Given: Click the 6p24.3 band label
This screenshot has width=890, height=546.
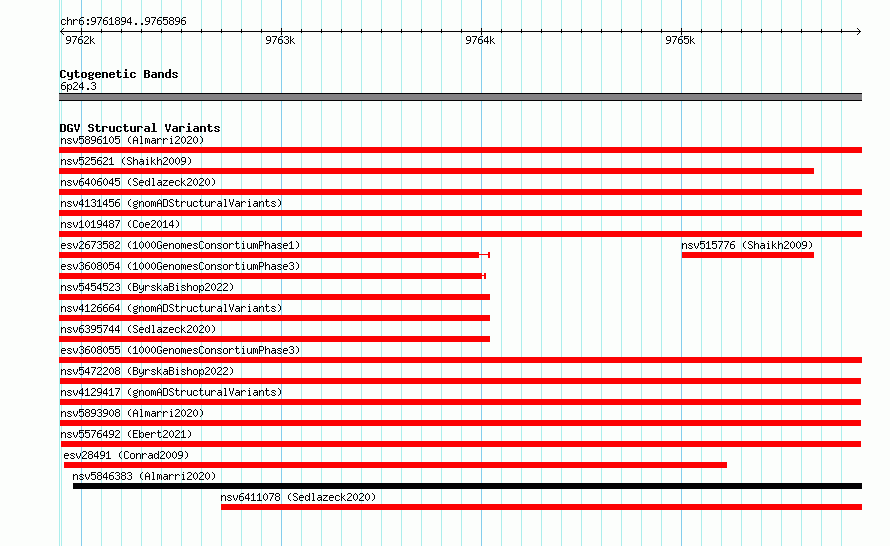Looking at the screenshot, I should tap(78, 86).
